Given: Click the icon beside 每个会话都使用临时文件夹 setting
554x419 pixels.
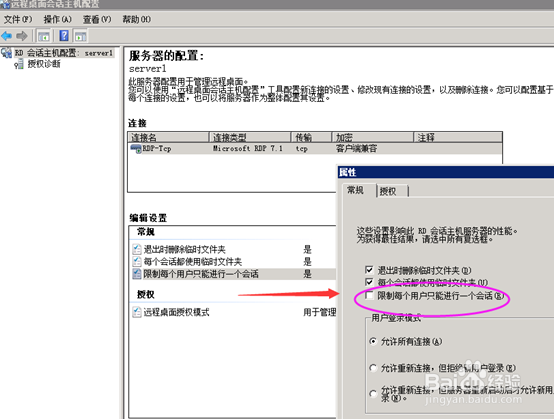Looking at the screenshot, I should pyautogui.click(x=137, y=262).
